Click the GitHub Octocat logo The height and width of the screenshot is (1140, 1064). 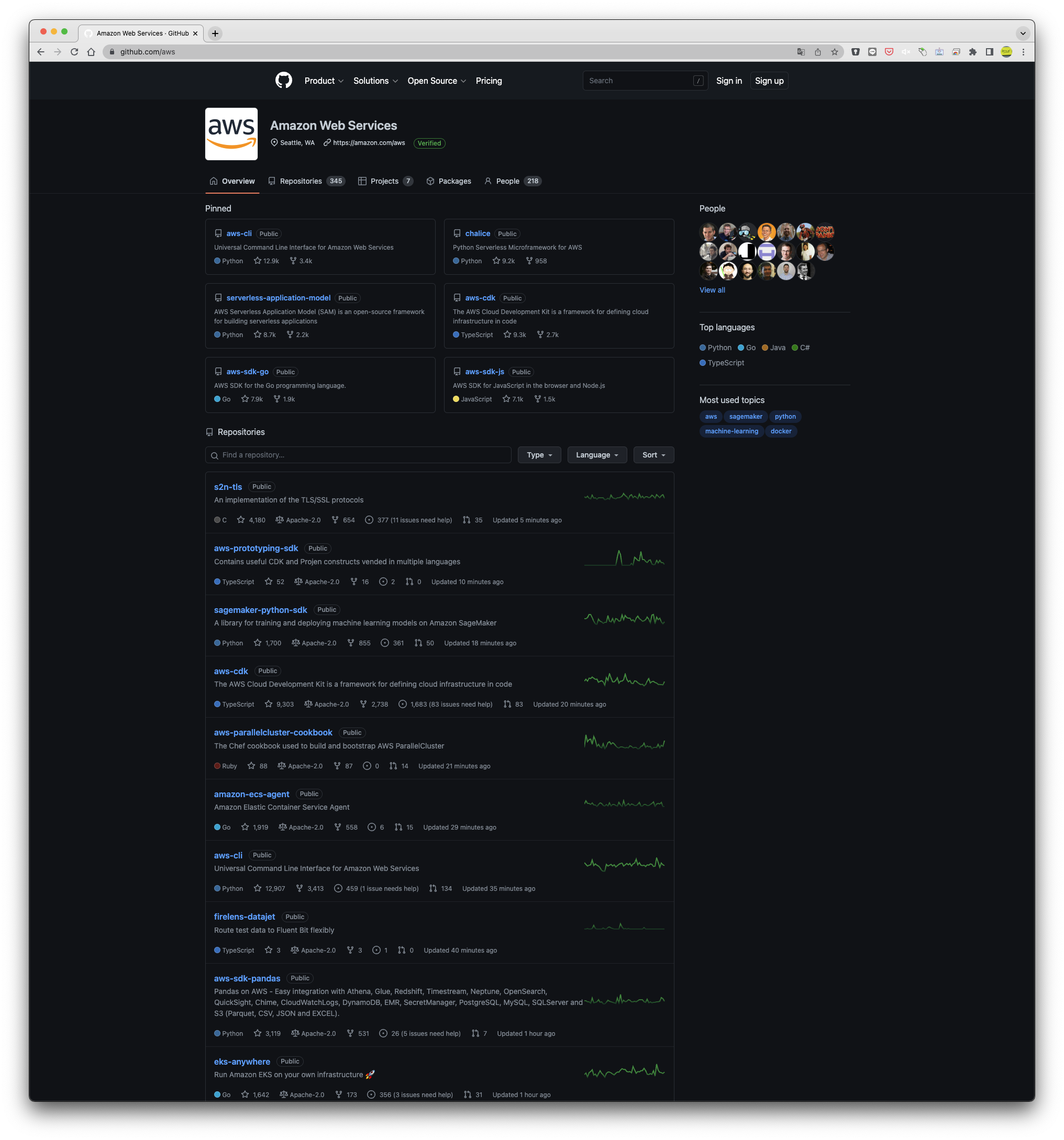283,80
